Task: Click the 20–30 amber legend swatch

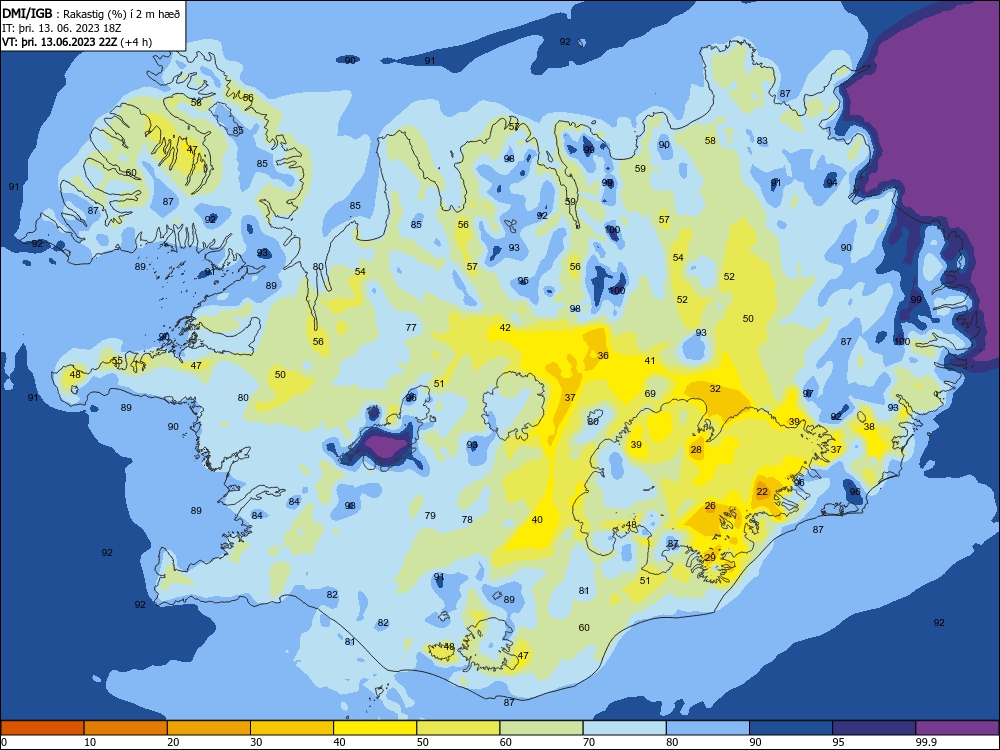Action: point(209,728)
